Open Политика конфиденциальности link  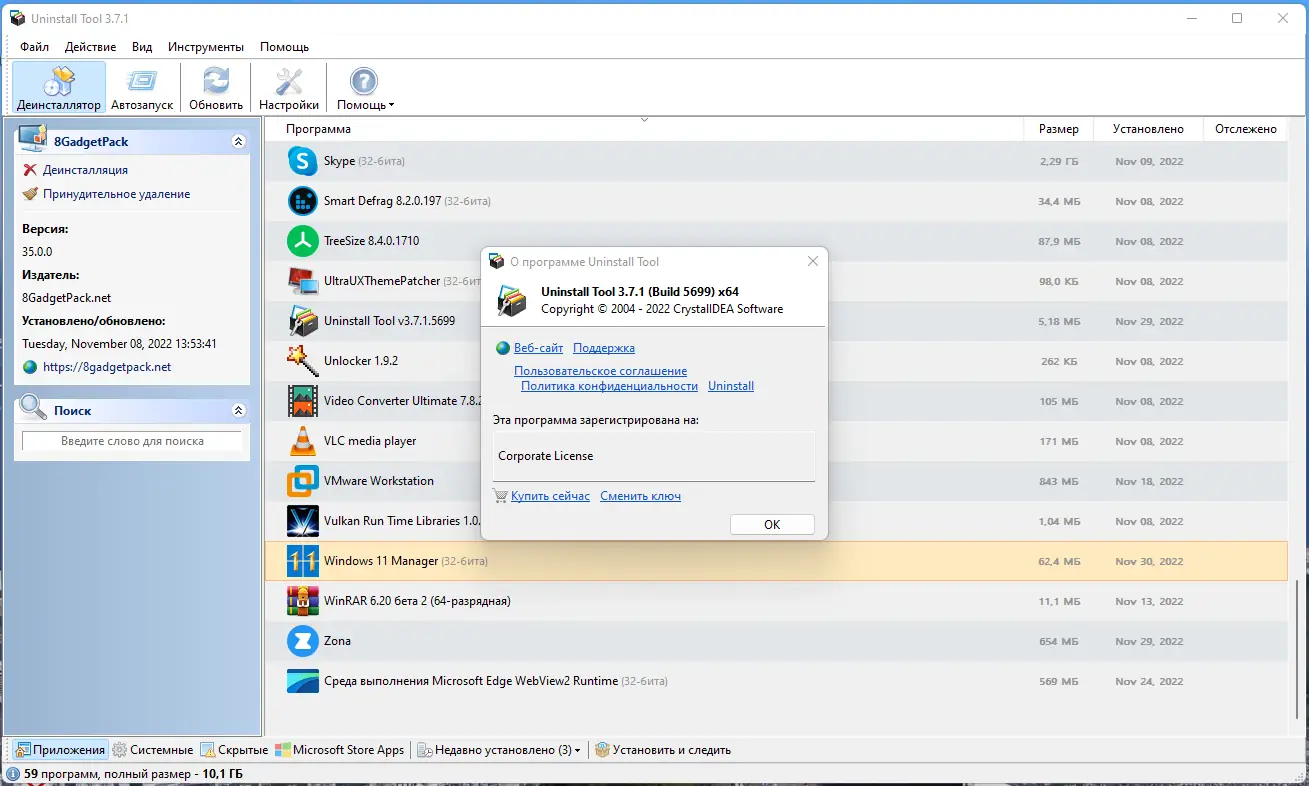pos(609,386)
